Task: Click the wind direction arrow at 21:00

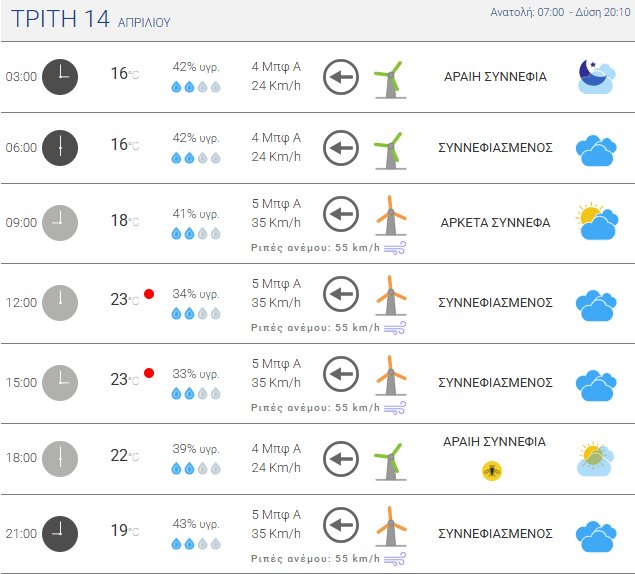Action: [x=341, y=524]
